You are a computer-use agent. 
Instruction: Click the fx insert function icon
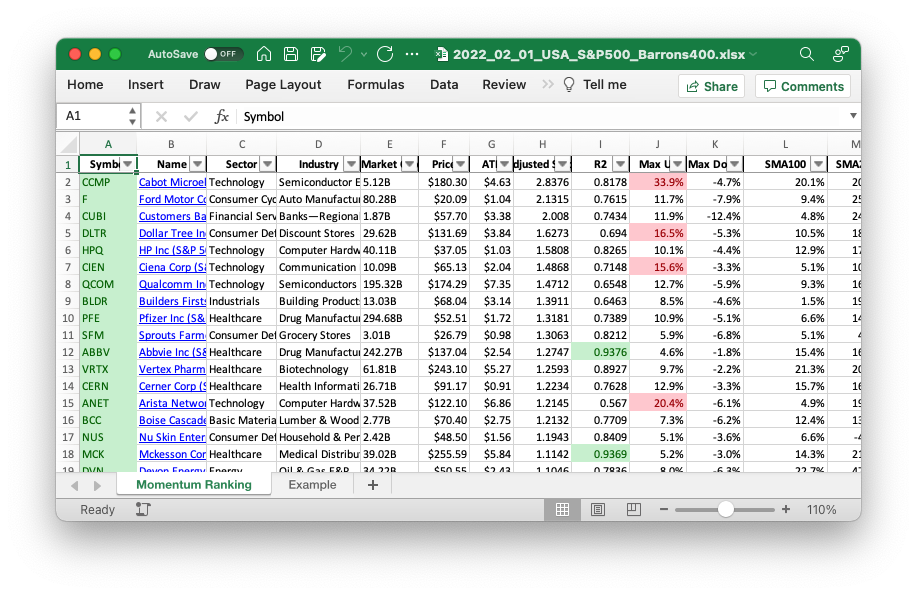tap(221, 117)
